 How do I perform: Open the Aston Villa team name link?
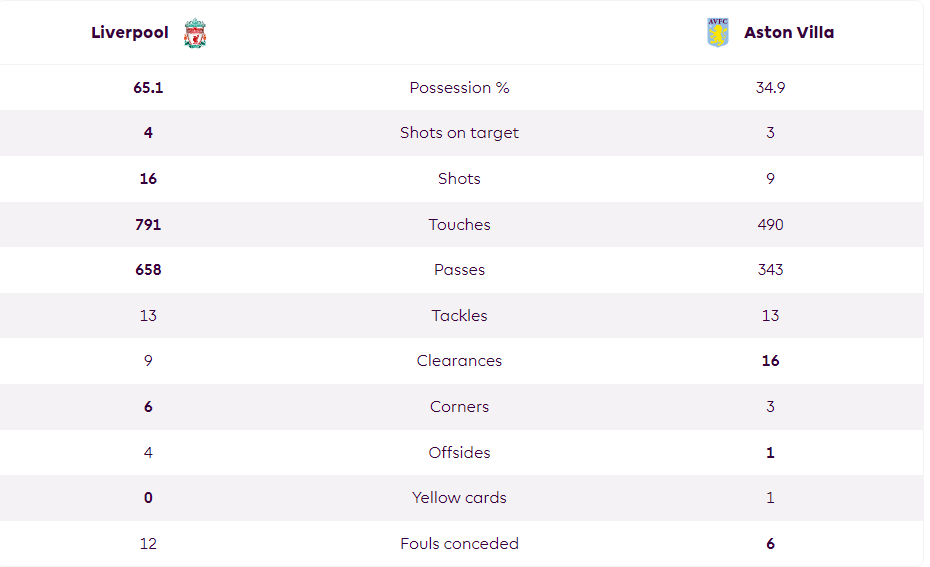(x=789, y=33)
